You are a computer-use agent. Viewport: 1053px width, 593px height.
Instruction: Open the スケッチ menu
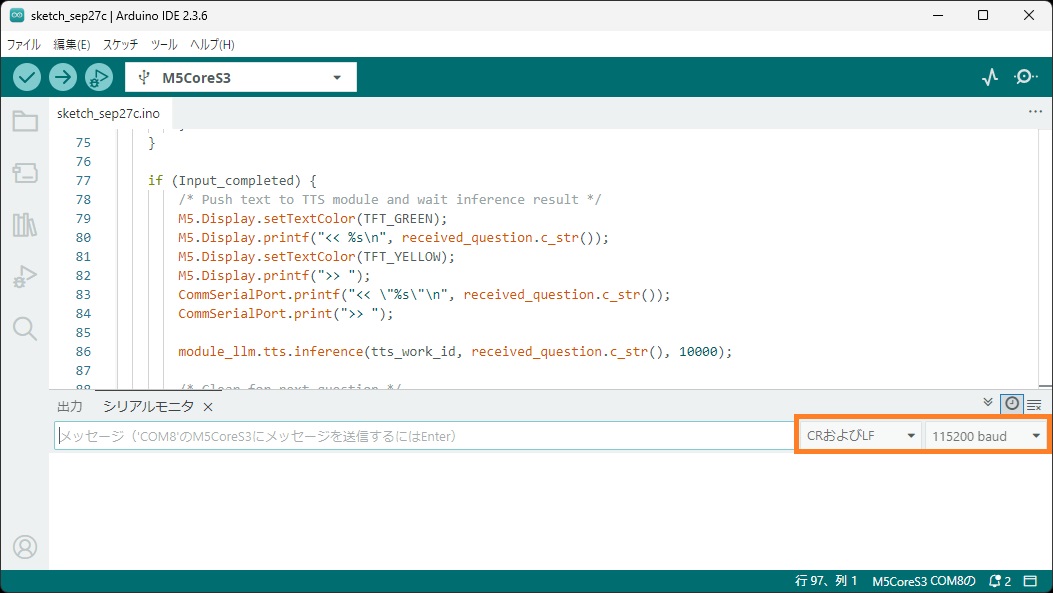tap(120, 45)
